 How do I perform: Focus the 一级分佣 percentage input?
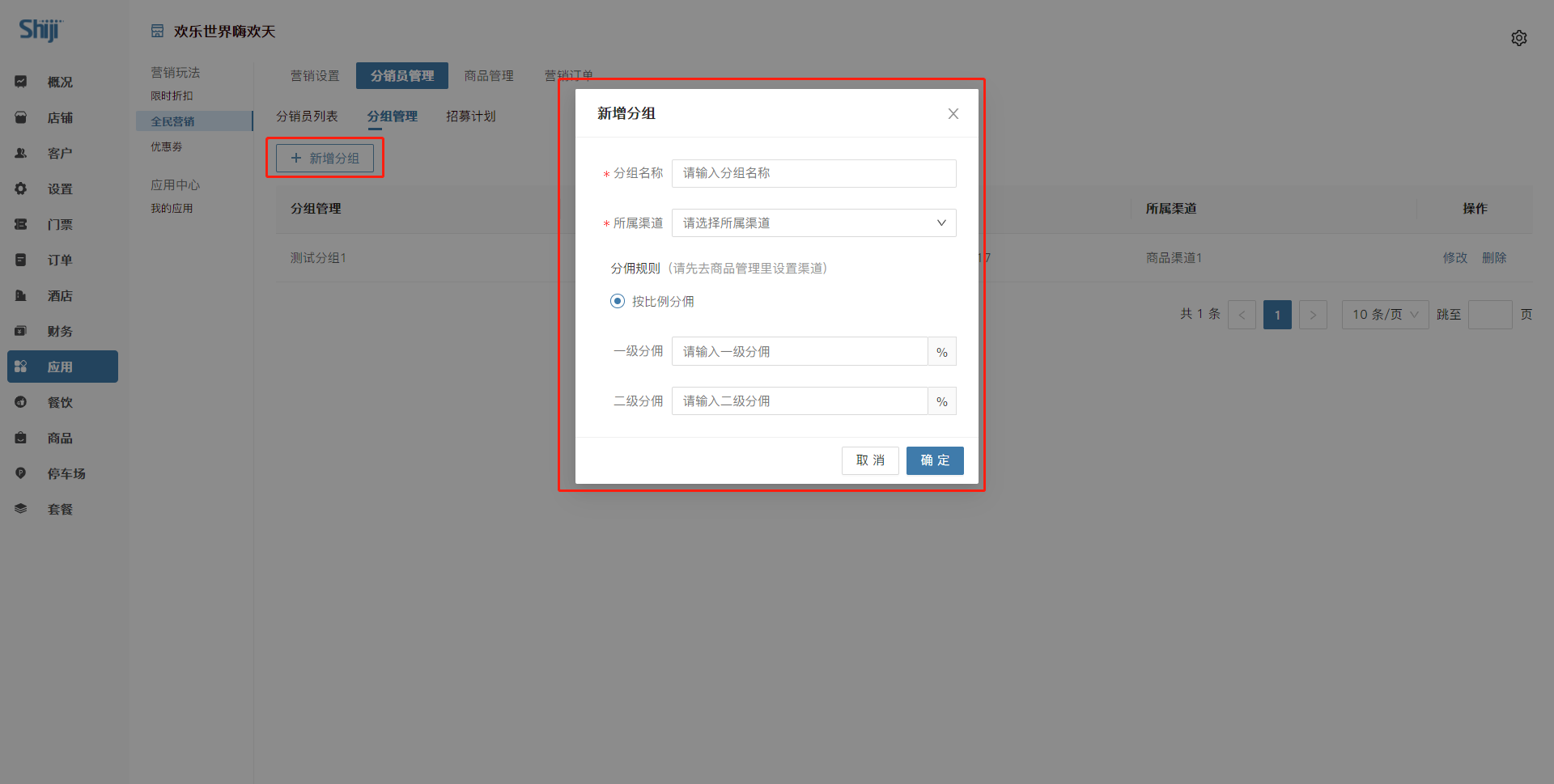(x=800, y=352)
